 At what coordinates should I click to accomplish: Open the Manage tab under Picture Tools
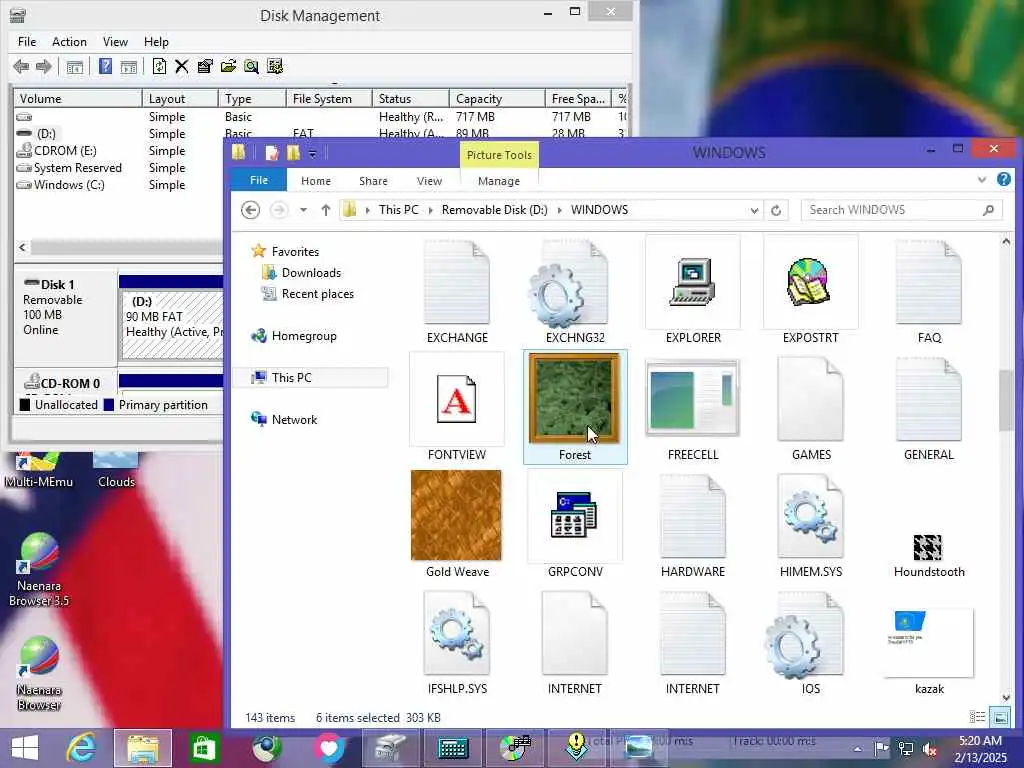[x=499, y=181]
